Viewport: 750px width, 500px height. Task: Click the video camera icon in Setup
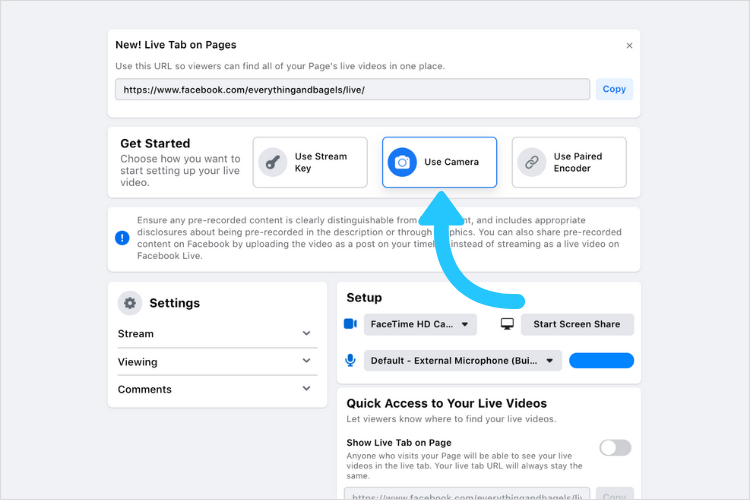click(351, 324)
